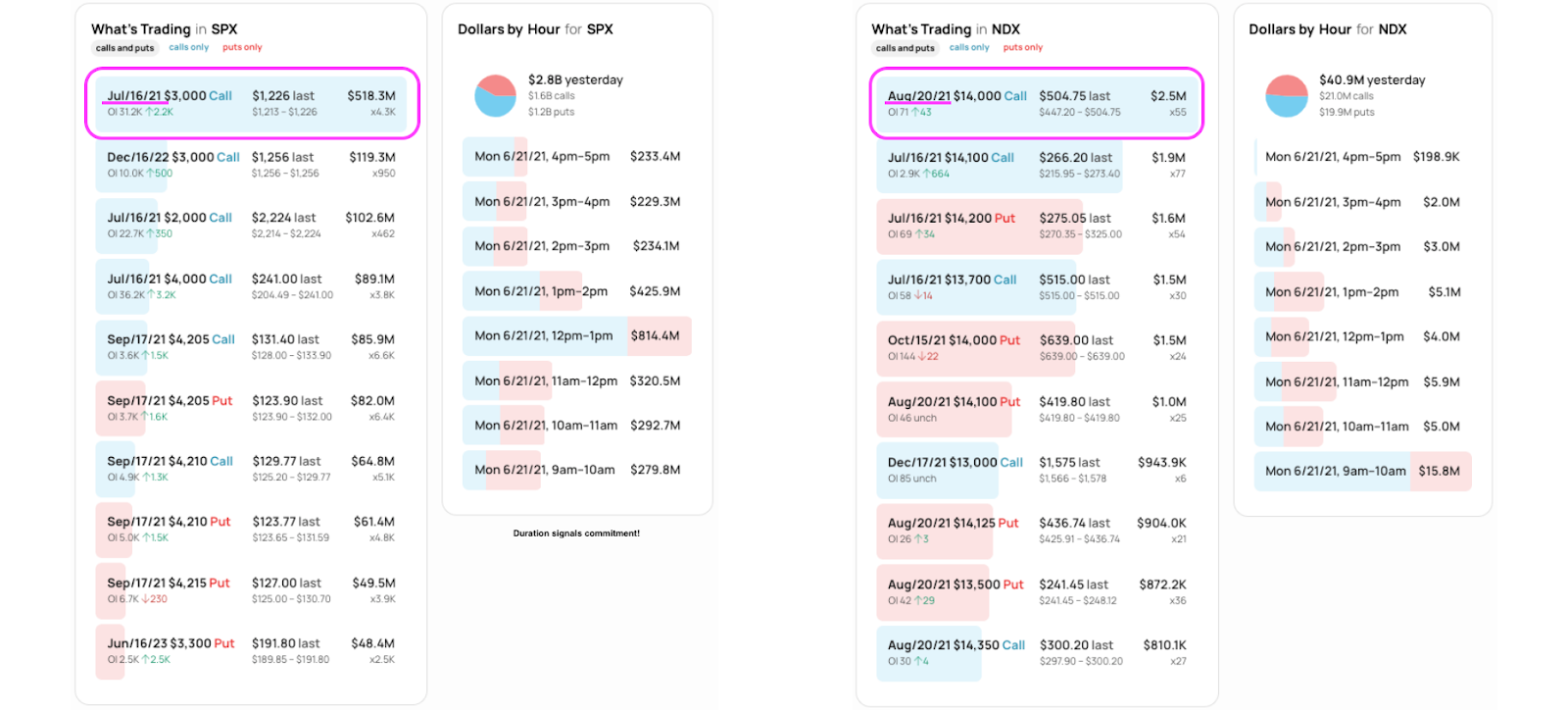The height and width of the screenshot is (710, 1568).
Task: Select "calls only" filter for SPX
Action: click(x=188, y=47)
